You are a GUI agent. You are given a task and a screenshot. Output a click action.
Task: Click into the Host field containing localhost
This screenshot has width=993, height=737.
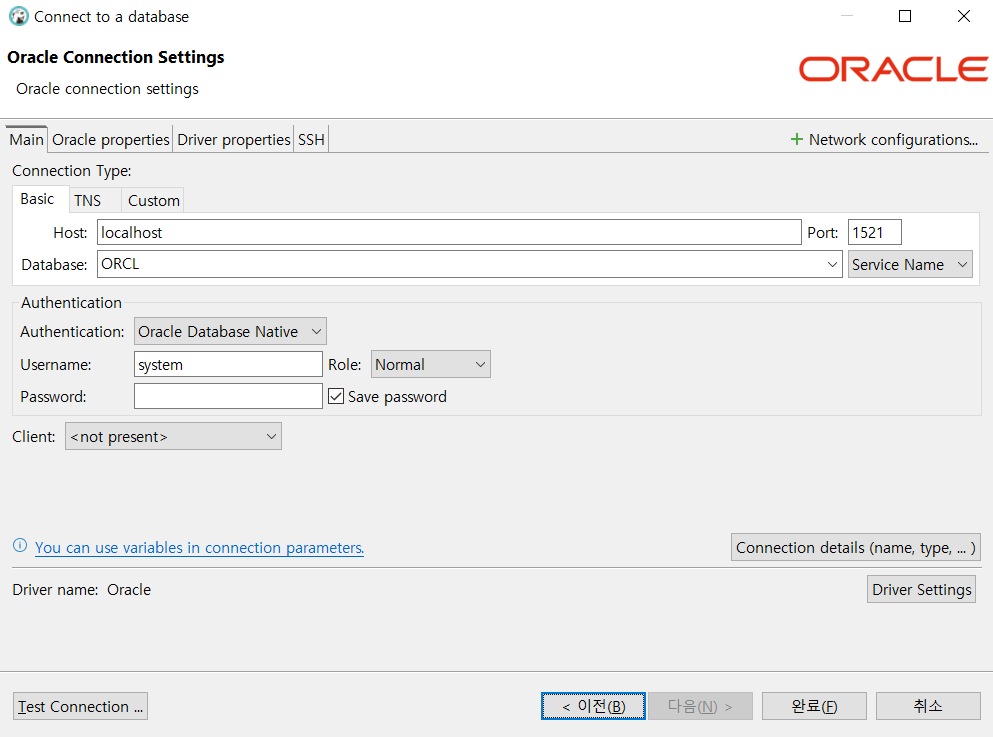(449, 232)
